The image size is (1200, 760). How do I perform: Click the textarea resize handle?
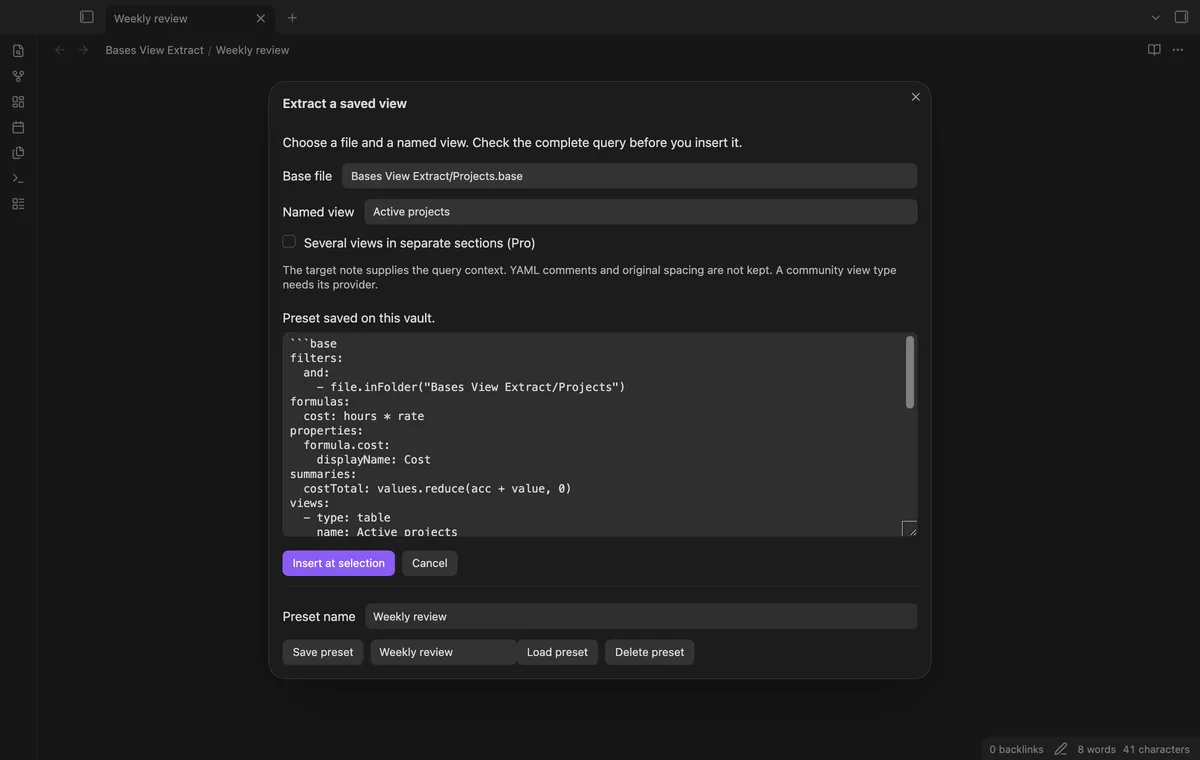coord(909,528)
